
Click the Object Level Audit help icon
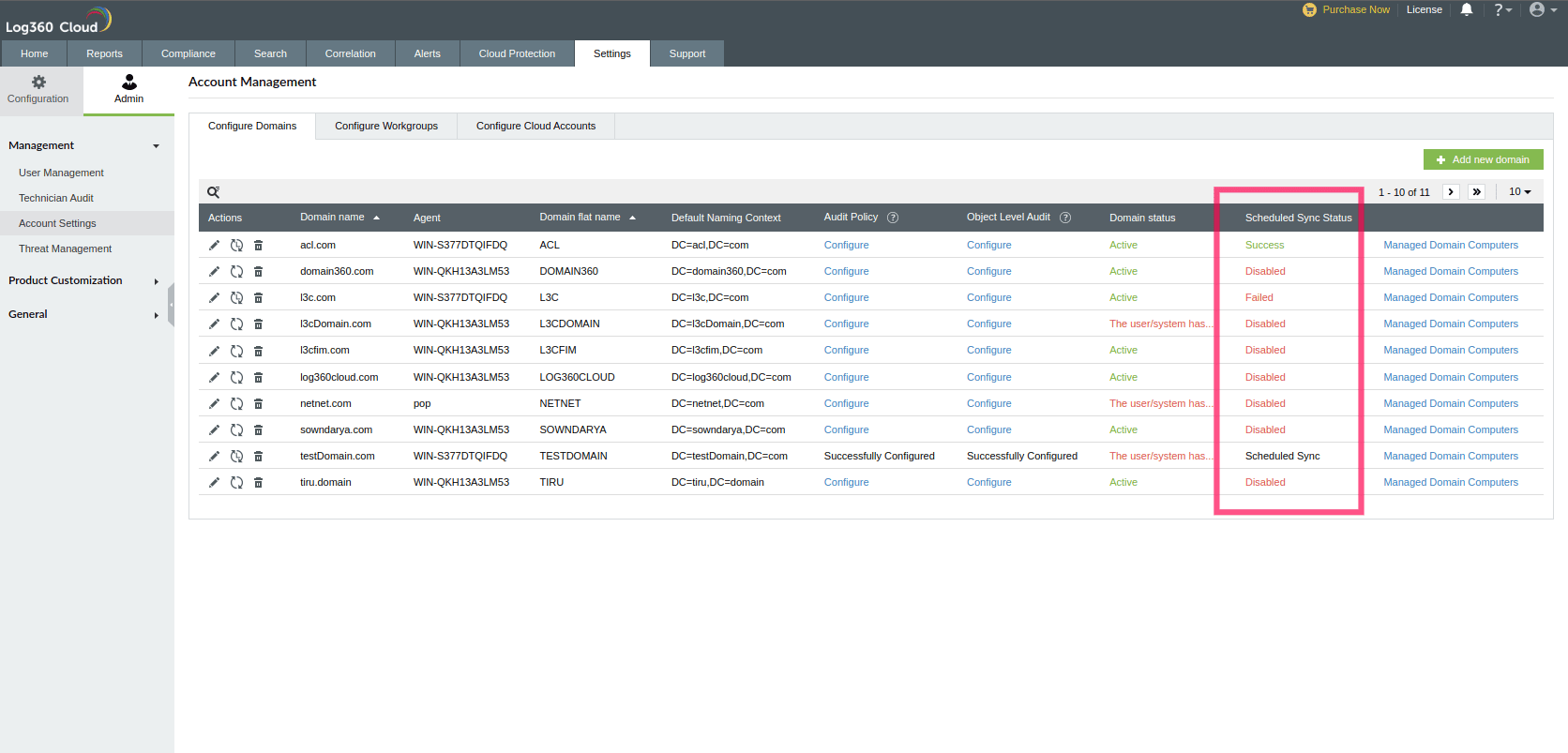(1065, 218)
